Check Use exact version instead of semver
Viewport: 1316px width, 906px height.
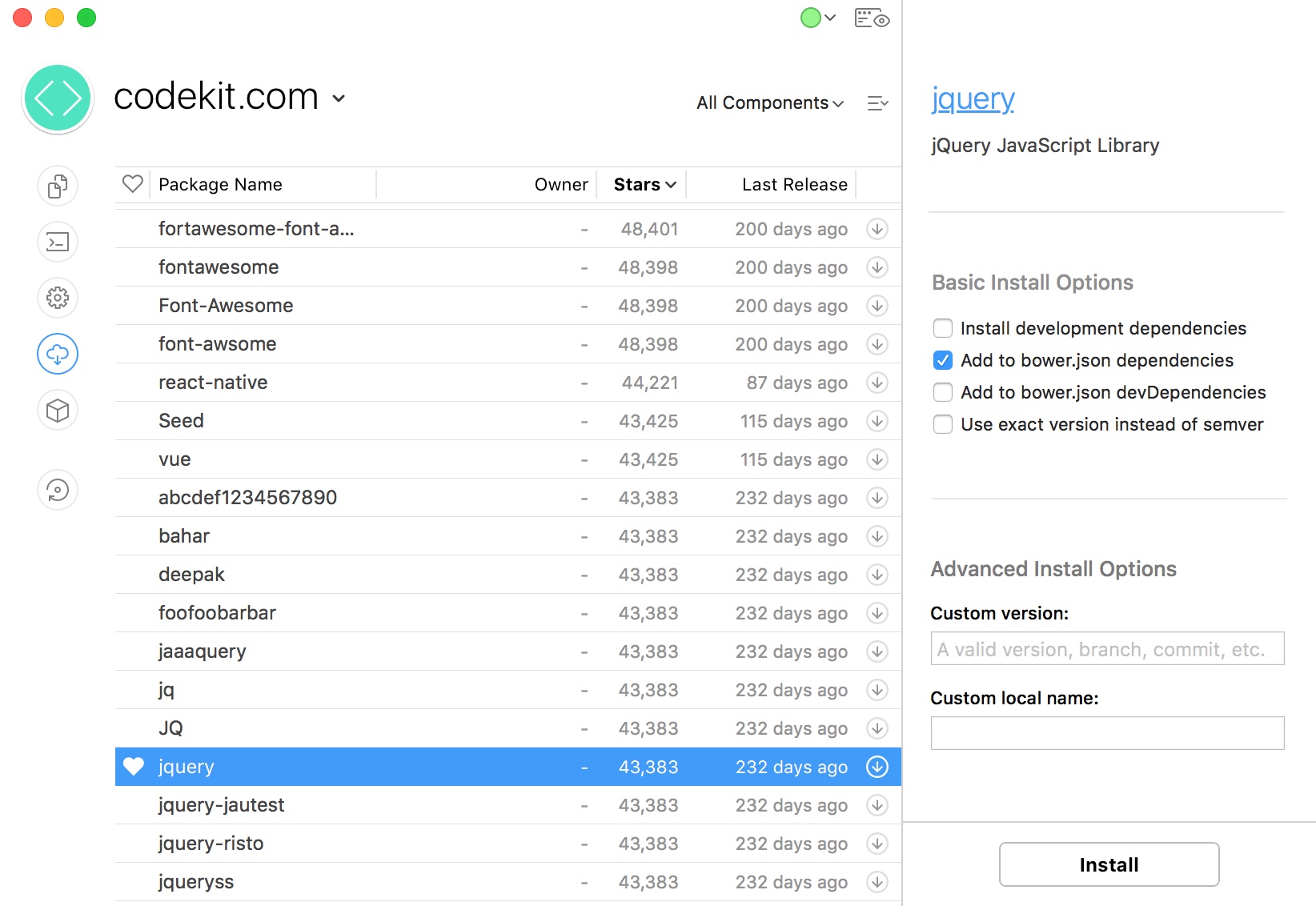click(x=943, y=424)
